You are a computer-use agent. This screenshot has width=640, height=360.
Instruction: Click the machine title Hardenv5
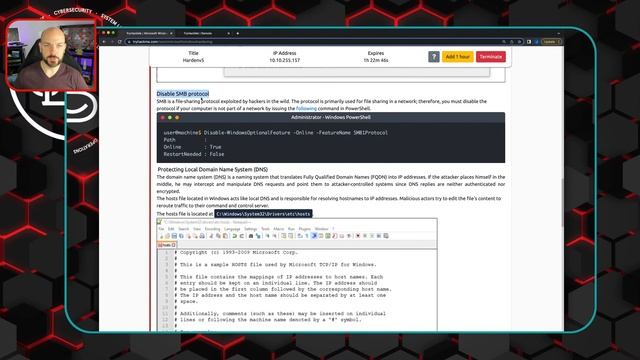pos(193,60)
